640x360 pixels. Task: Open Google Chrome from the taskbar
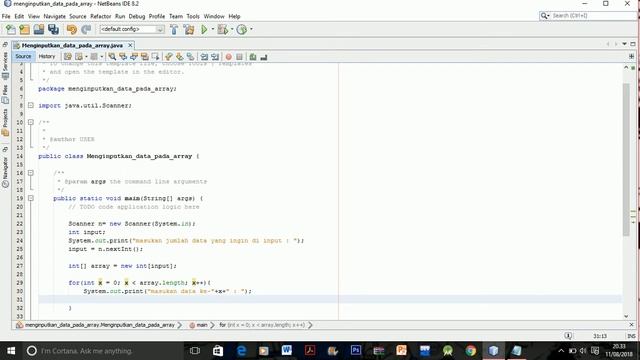[471, 351]
